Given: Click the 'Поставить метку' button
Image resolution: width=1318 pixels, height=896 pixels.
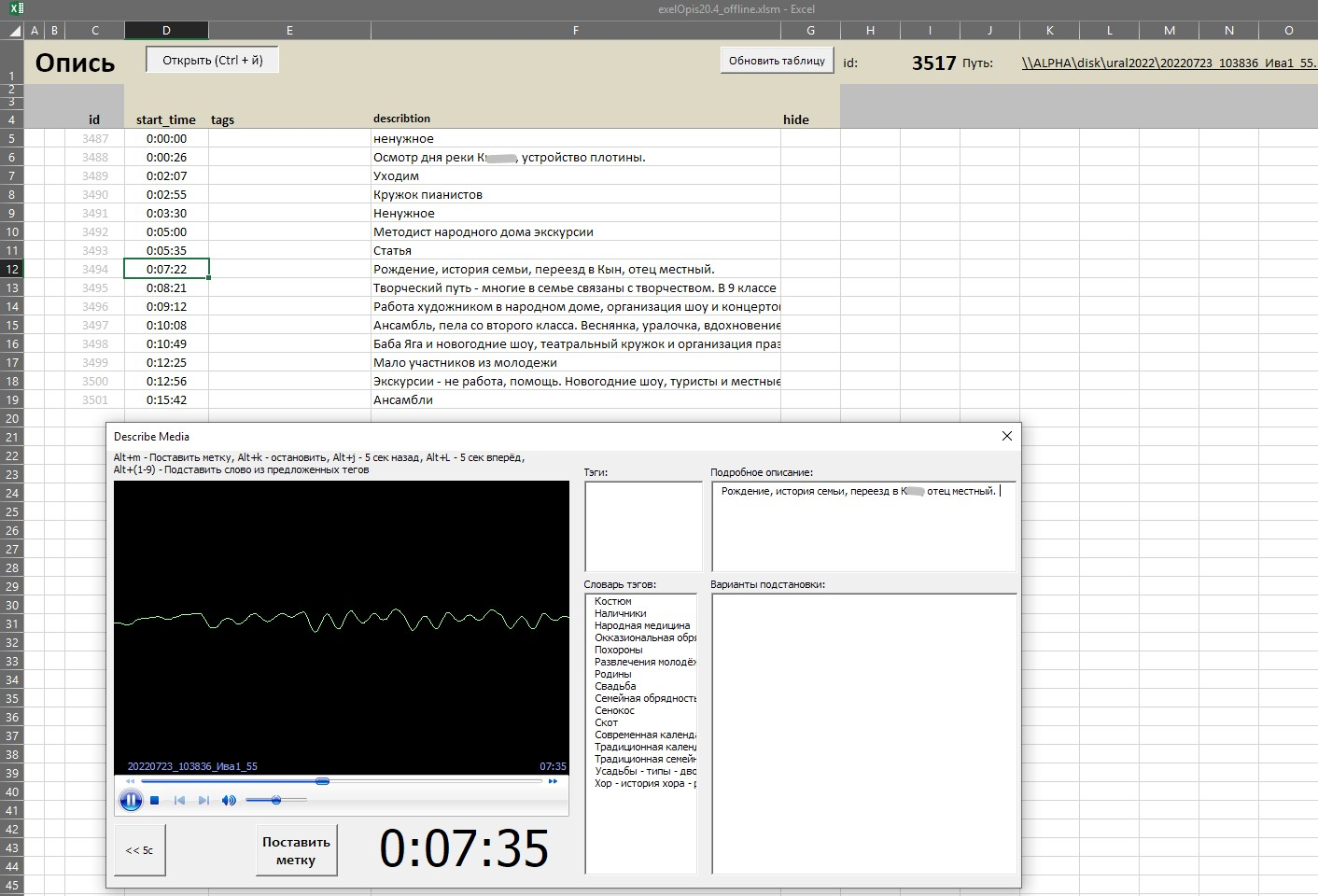Looking at the screenshot, I should pyautogui.click(x=296, y=850).
